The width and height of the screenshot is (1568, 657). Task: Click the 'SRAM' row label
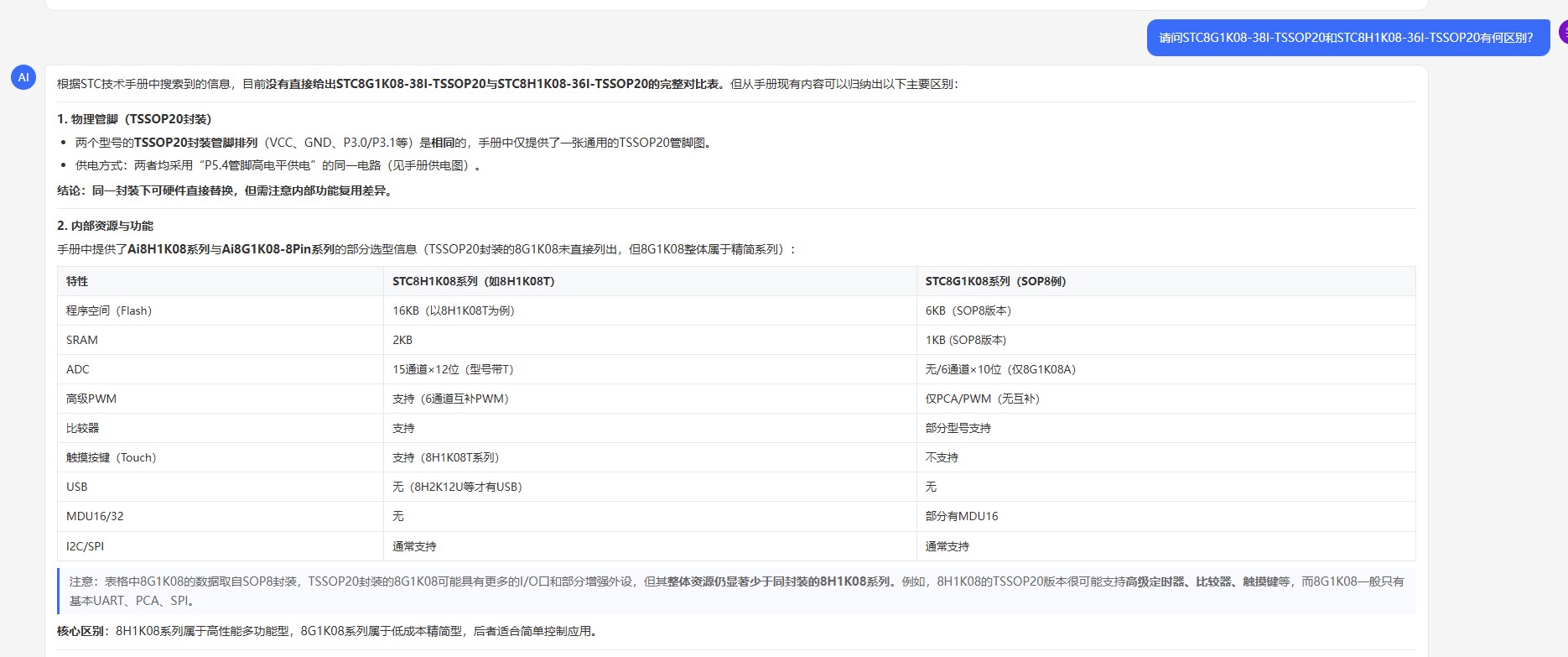point(221,340)
